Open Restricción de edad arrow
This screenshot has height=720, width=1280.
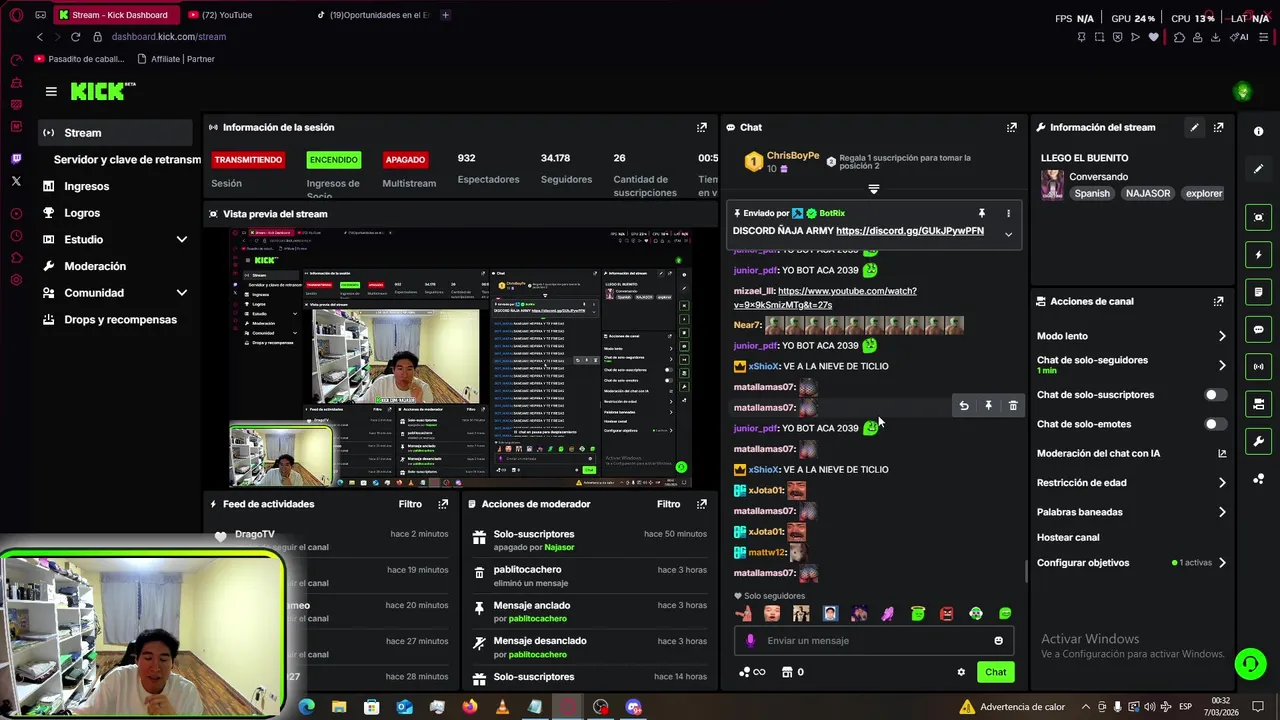[1221, 483]
